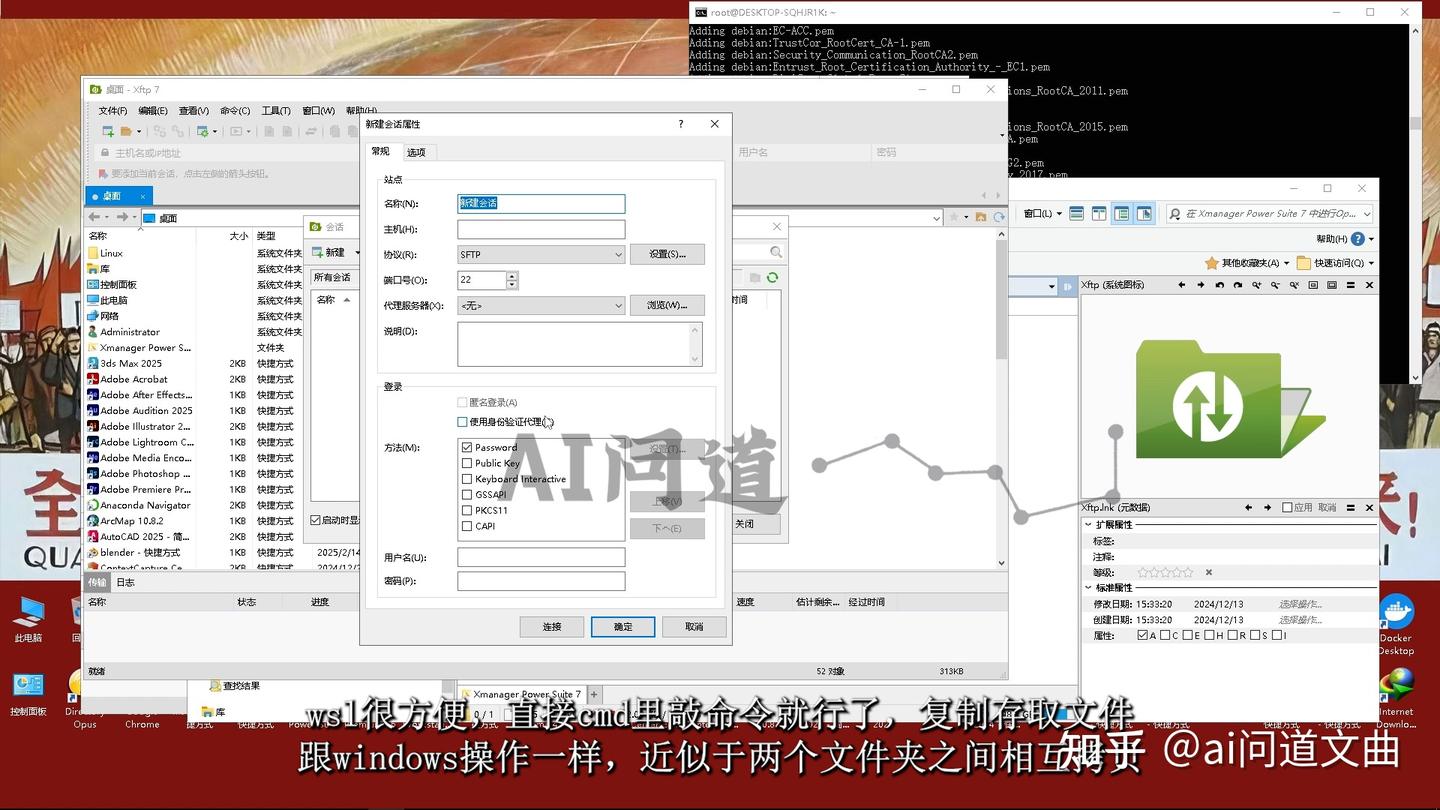Image resolution: width=1440 pixels, height=810 pixels.
Task: Click the search magnifier in Sessions dialog
Action: (x=776, y=252)
